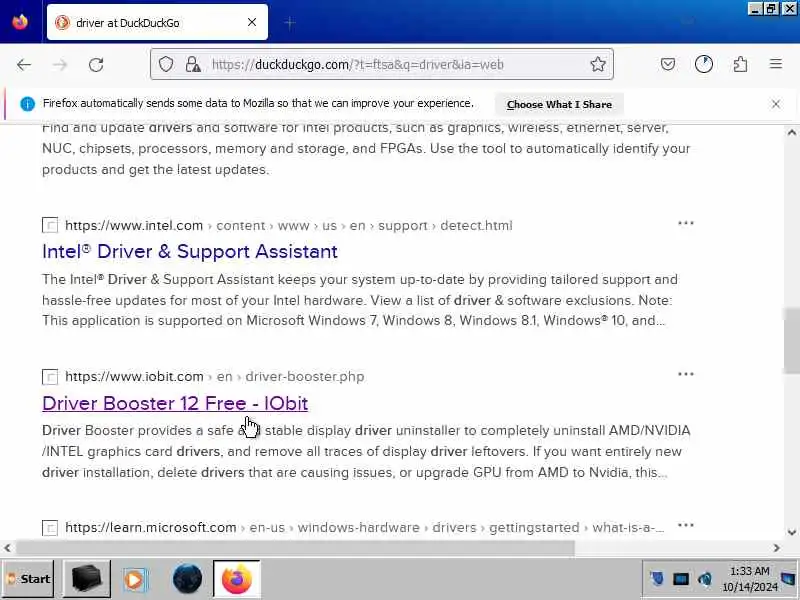Click the horizontal scrollbar left arrow
800x600 pixels.
(7, 548)
